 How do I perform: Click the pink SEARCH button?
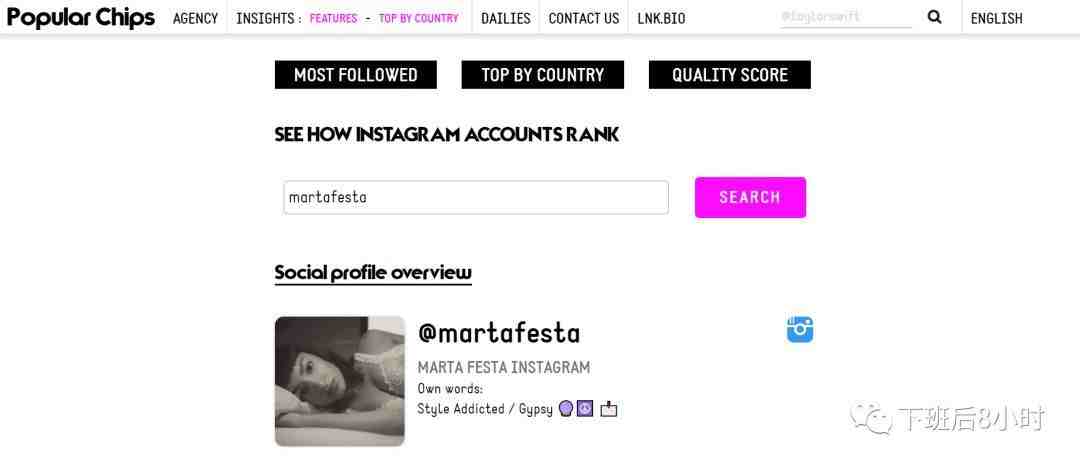tap(750, 197)
